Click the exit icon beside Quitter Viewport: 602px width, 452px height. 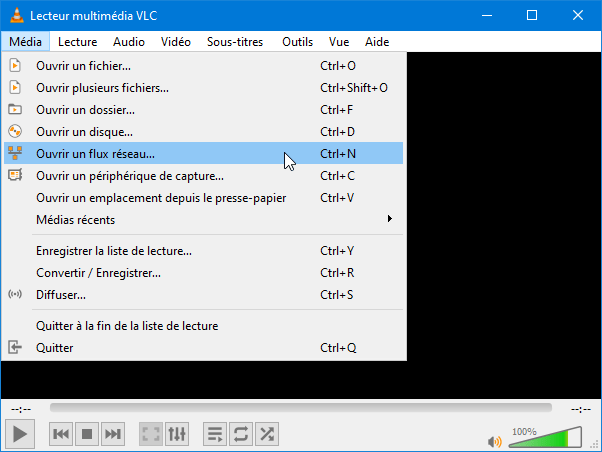(15, 348)
